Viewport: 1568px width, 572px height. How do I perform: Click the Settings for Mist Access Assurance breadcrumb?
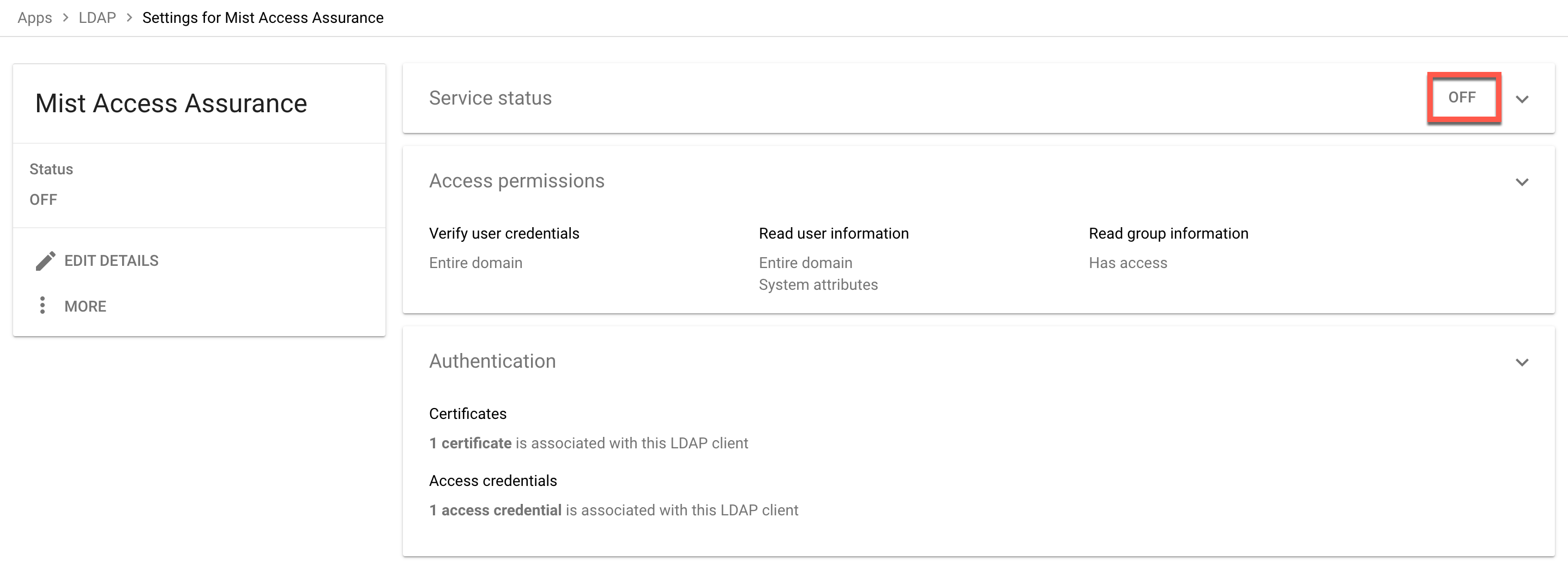(x=263, y=17)
